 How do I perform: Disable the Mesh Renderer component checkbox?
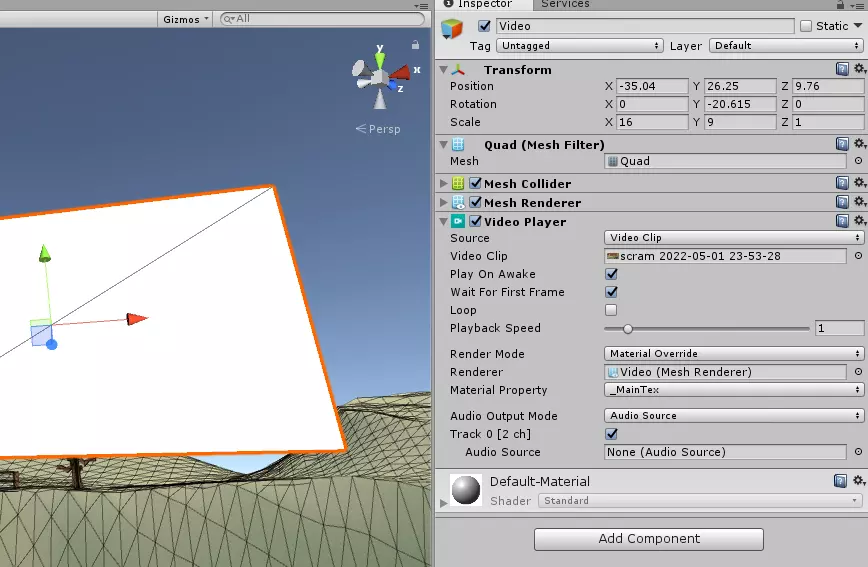coord(475,202)
